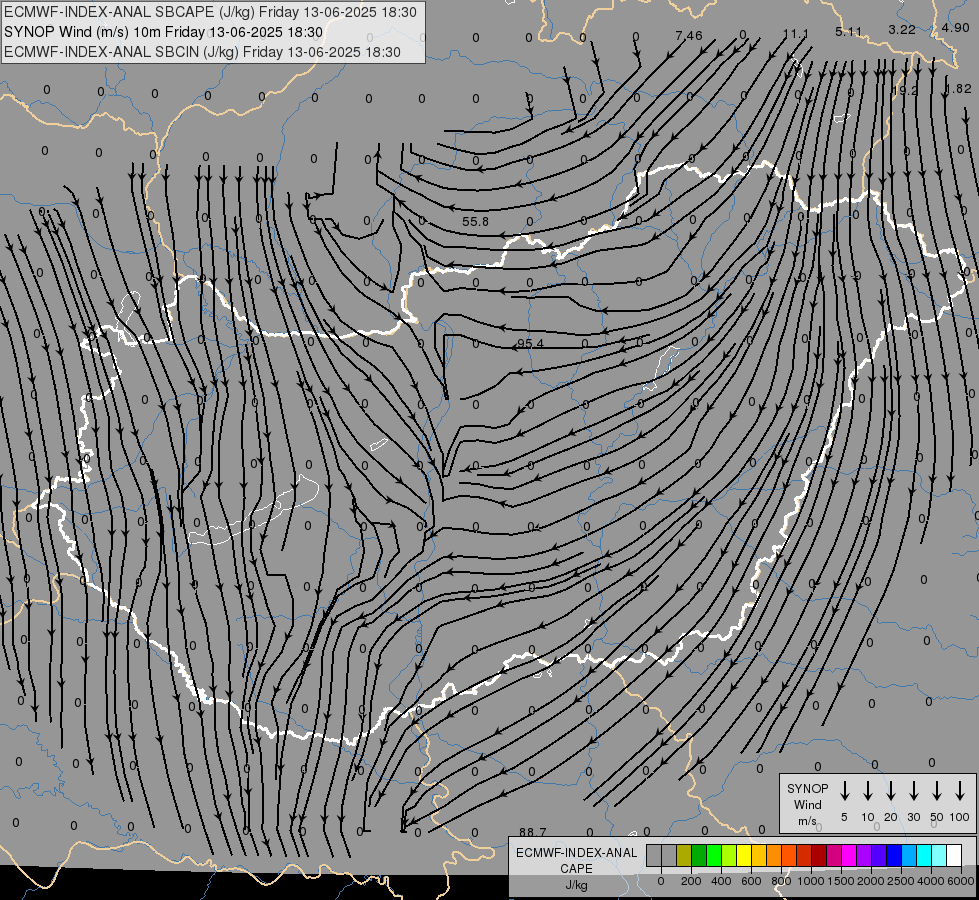The width and height of the screenshot is (979, 900).
Task: Click the 4.90 value at top right
Action: [x=955, y=27]
